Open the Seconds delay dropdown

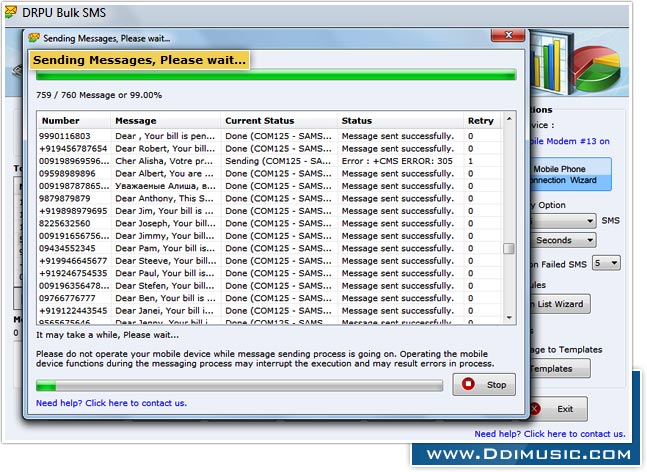[x=563, y=240]
